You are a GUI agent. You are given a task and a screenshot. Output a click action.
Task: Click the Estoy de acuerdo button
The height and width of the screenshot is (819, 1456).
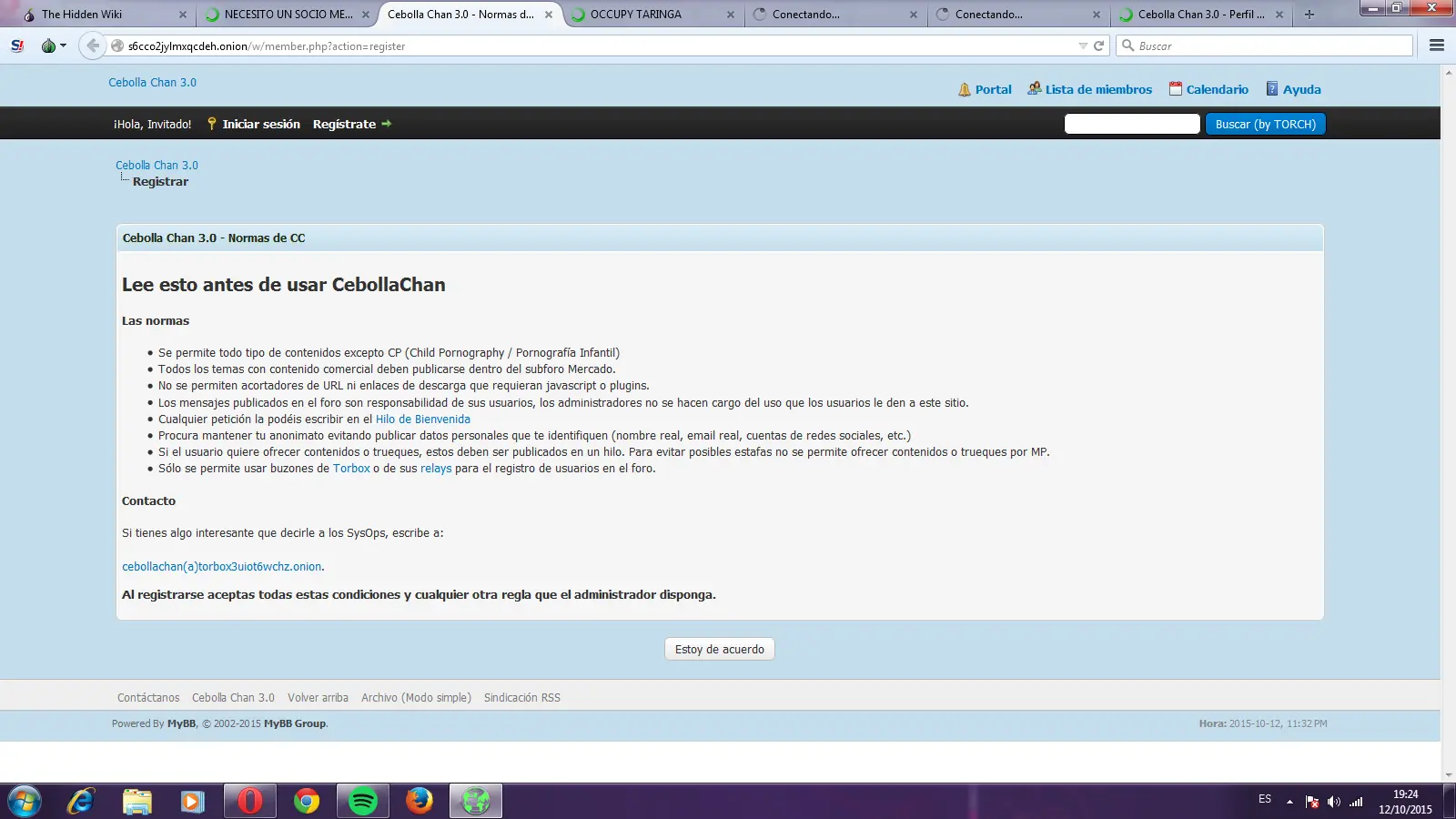(720, 649)
